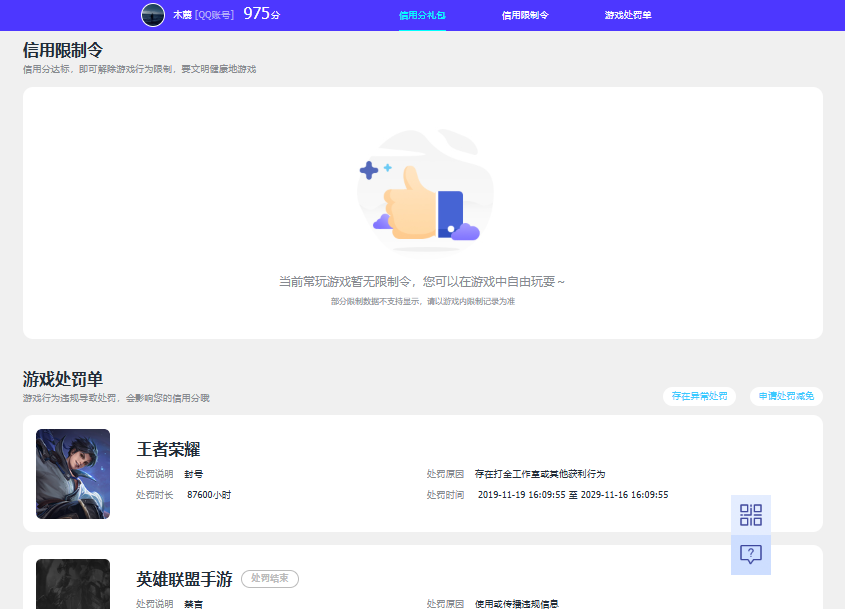845x609 pixels.
Task: Click the 部分限制数据不支持显示 note
Action: 422,301
